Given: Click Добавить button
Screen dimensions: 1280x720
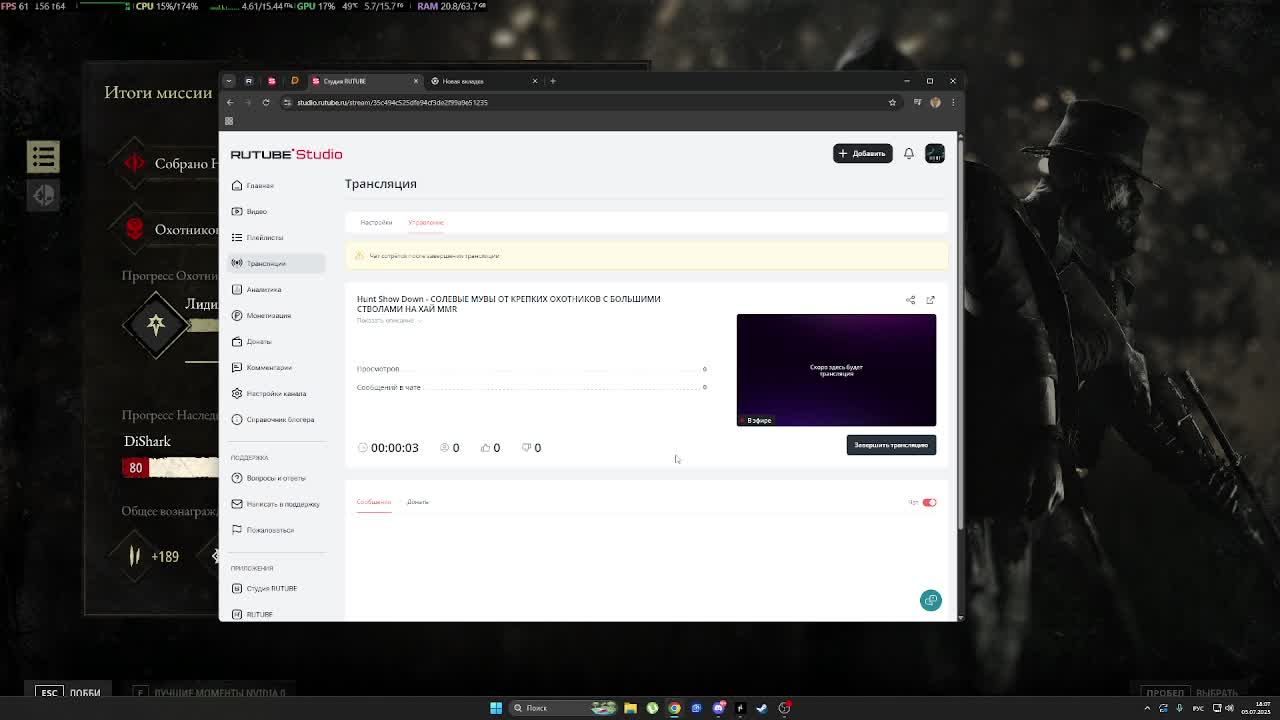Looking at the screenshot, I should point(862,153).
